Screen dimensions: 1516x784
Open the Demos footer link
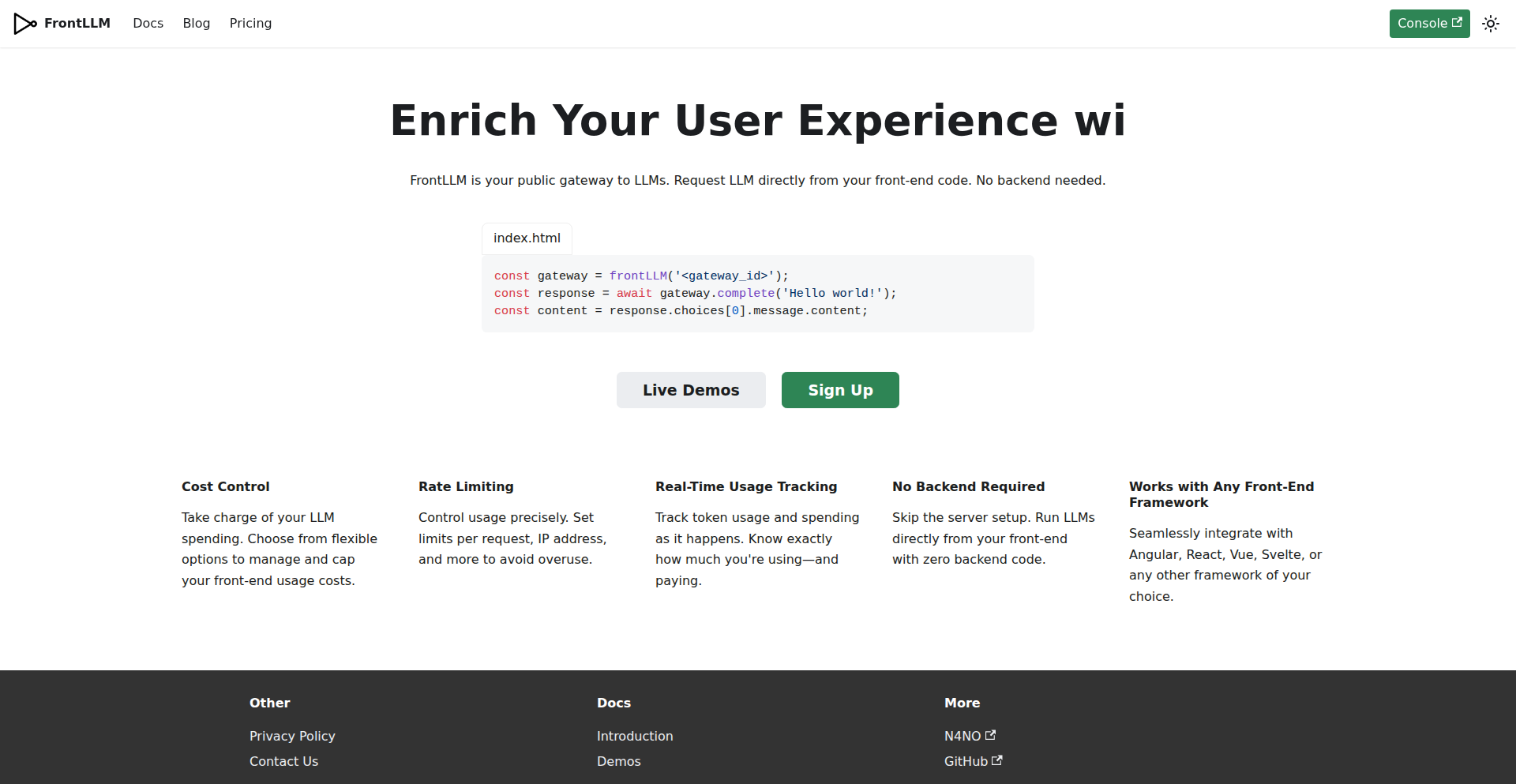click(x=618, y=761)
